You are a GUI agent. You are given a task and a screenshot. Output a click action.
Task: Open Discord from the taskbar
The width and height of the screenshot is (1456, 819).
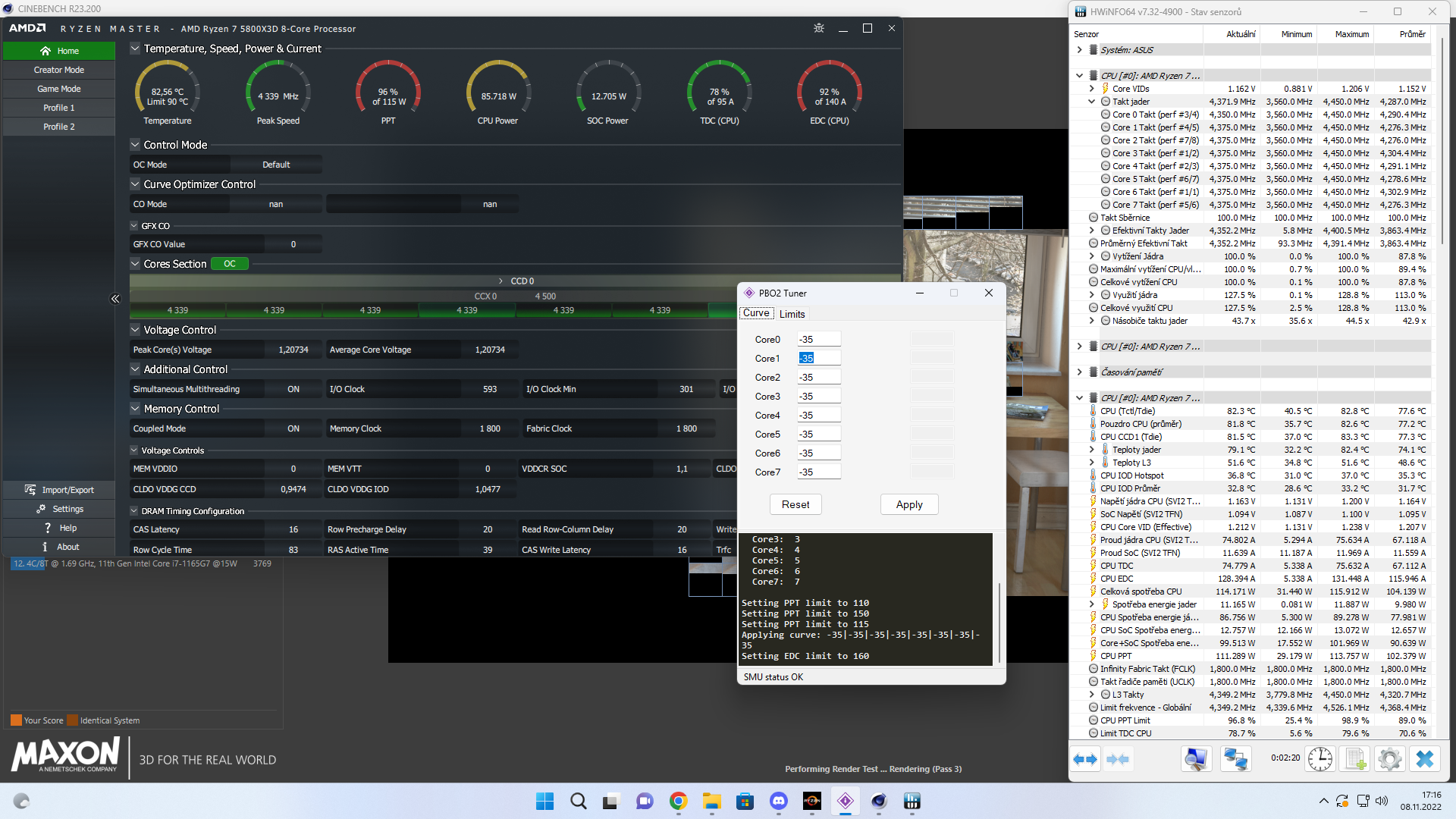779,801
